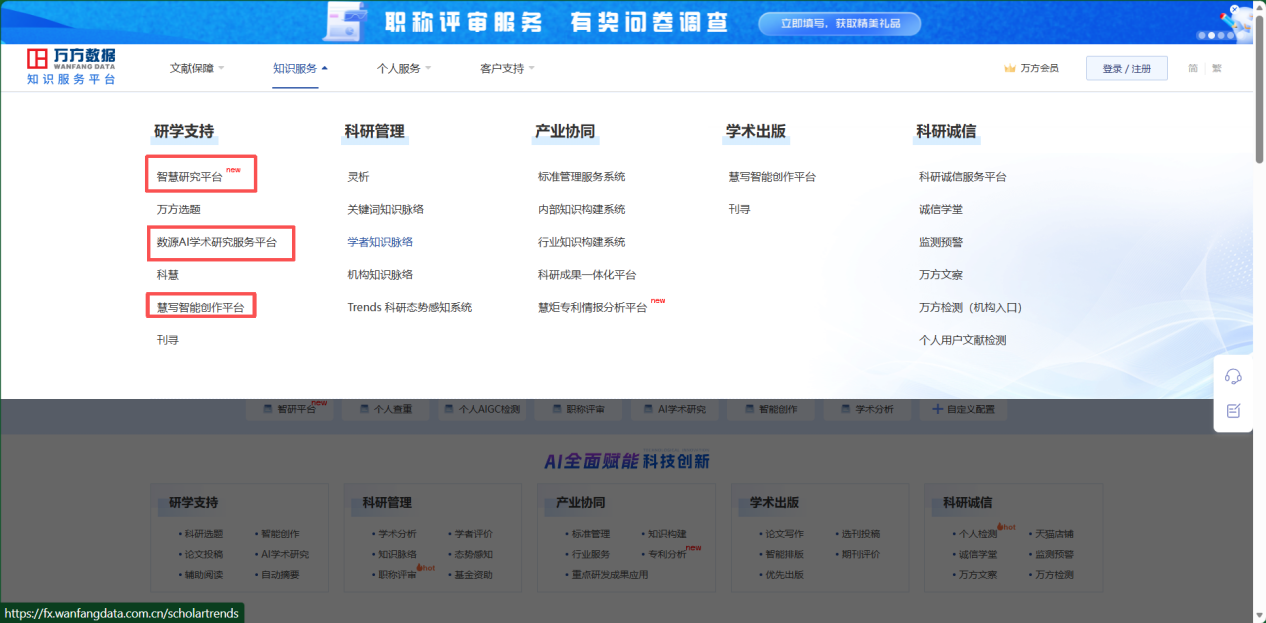
Task: Click the 登录 / 注册 button
Action: tap(1127, 69)
